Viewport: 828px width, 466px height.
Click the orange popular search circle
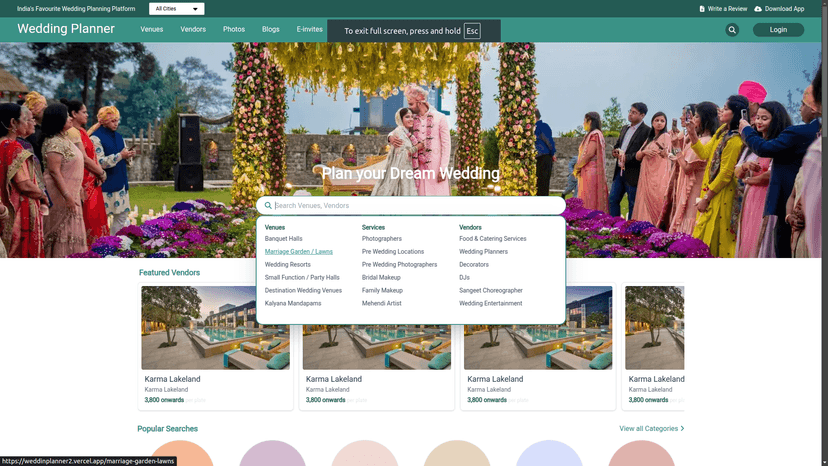(181, 453)
